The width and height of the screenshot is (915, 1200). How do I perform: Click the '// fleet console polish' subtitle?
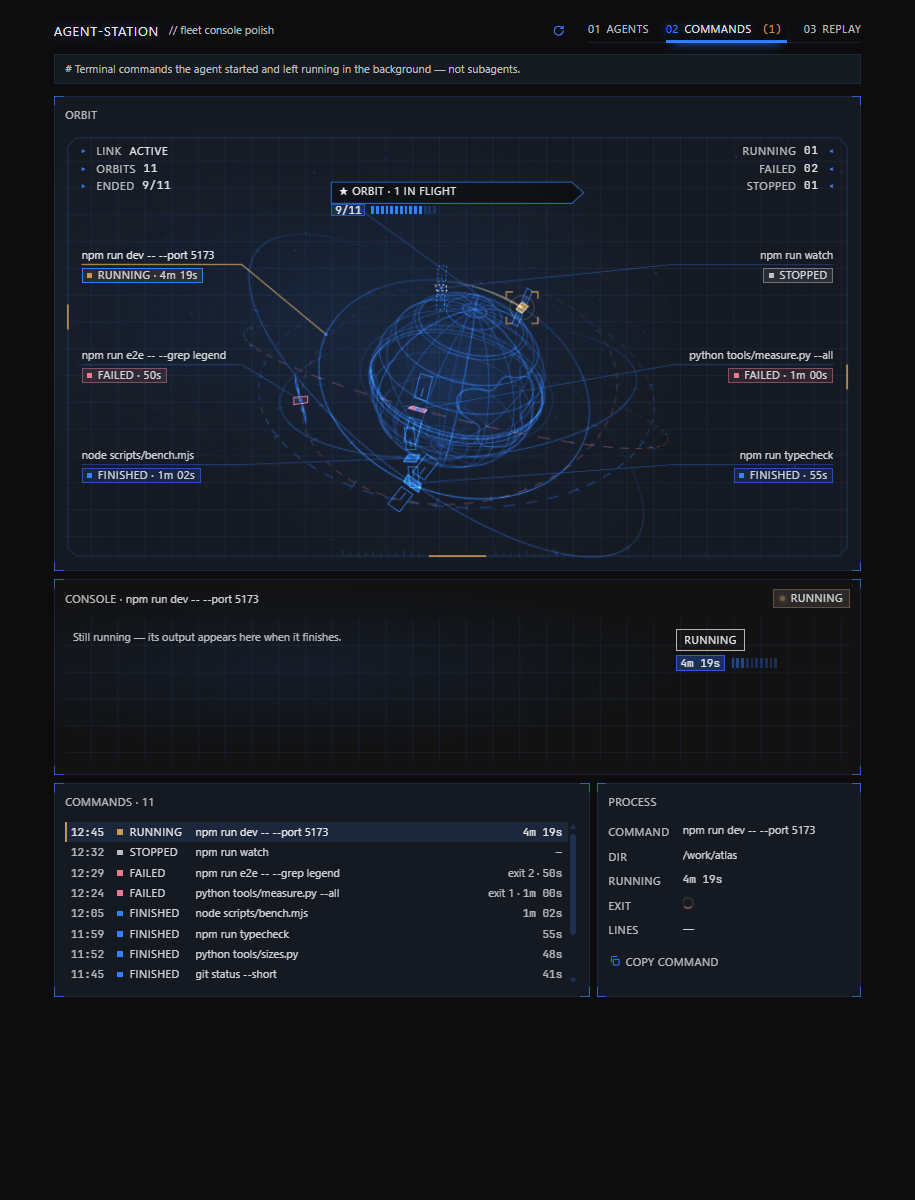coord(222,30)
